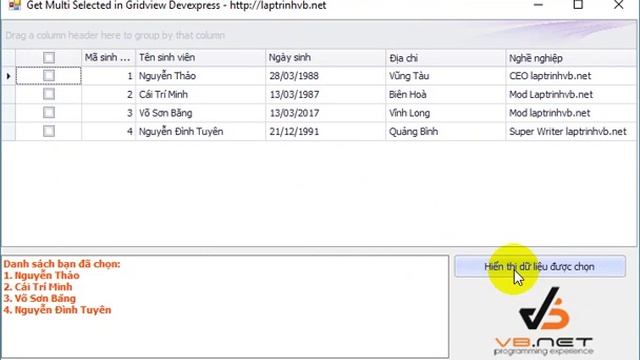Select the student ID cell for Cái Trí Minh
The image size is (640, 360).
tap(109, 94)
